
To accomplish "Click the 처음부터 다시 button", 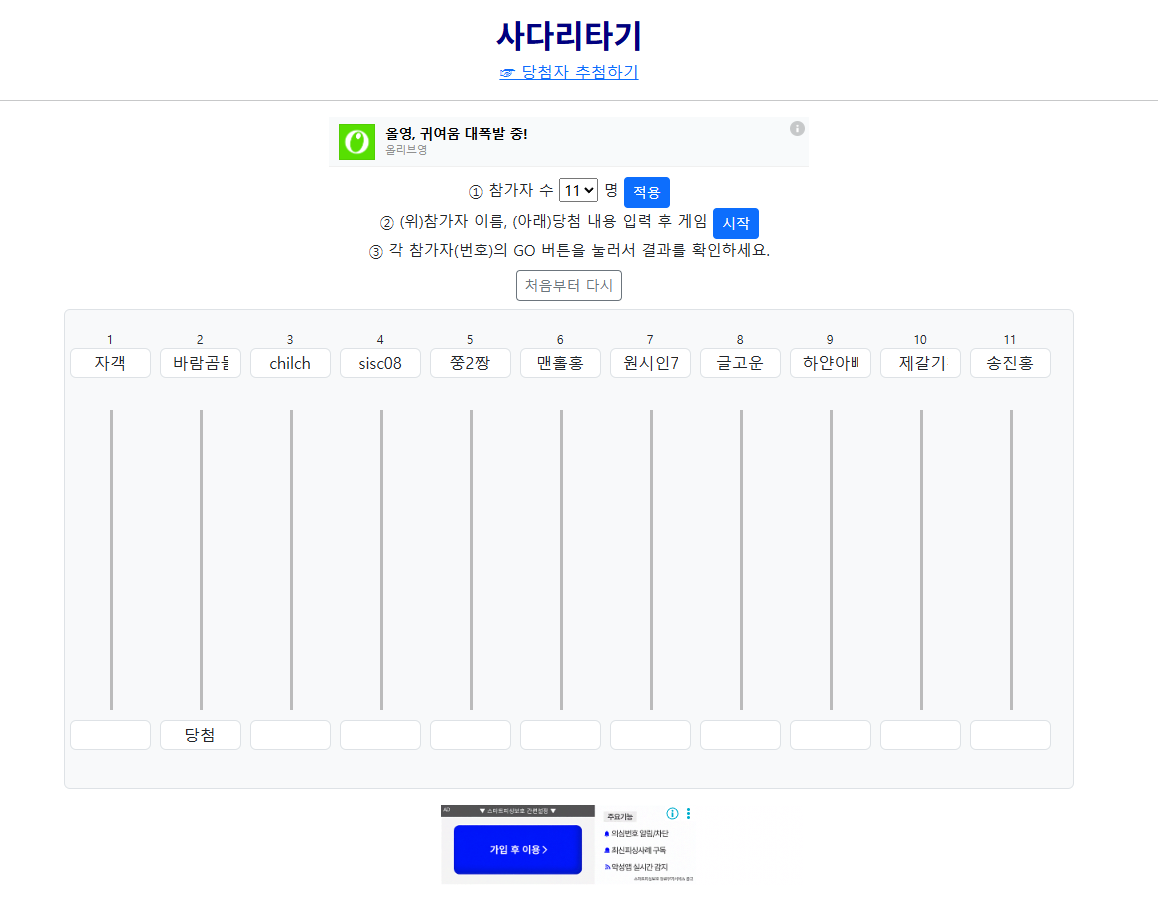I will [569, 286].
